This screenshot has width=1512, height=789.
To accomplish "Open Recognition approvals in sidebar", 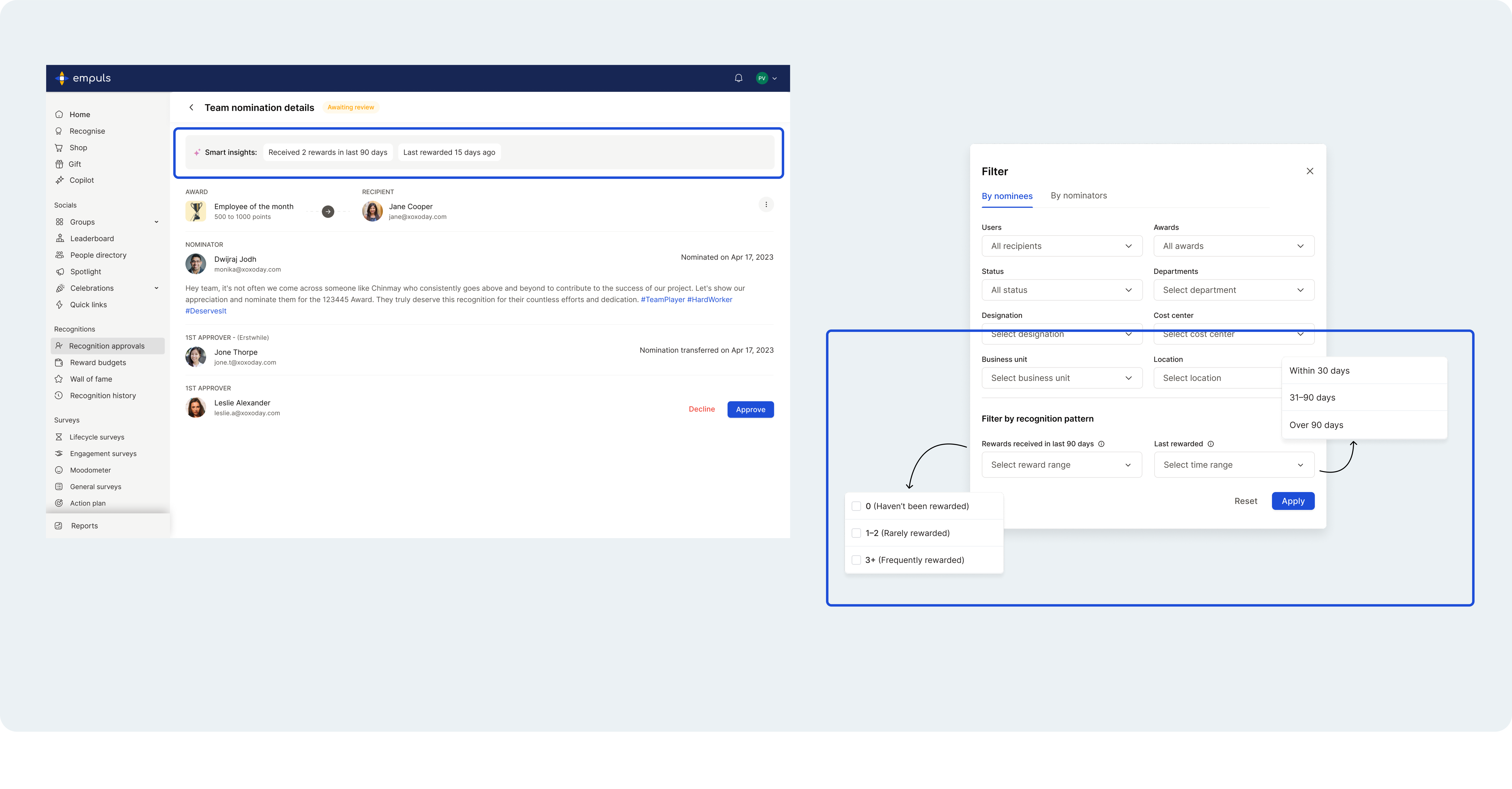I will click(x=108, y=346).
